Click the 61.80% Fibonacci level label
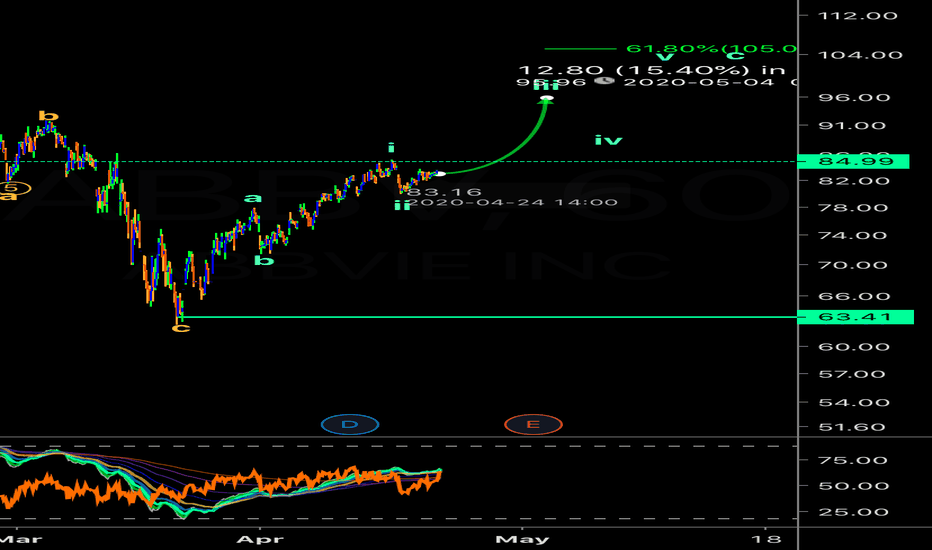The image size is (932, 550). (711, 49)
